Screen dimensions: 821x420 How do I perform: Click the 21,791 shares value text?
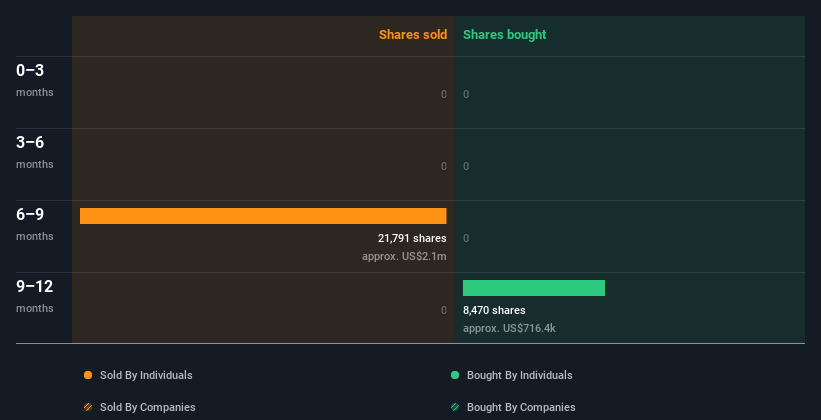pos(412,238)
